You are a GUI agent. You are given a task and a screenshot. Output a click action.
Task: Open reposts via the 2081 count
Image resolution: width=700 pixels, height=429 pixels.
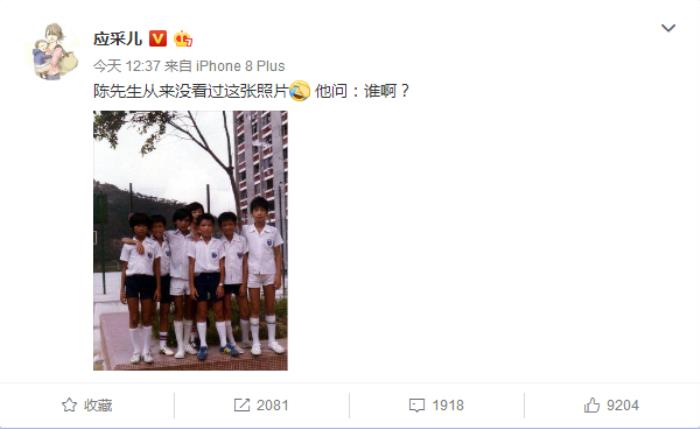pos(272,405)
